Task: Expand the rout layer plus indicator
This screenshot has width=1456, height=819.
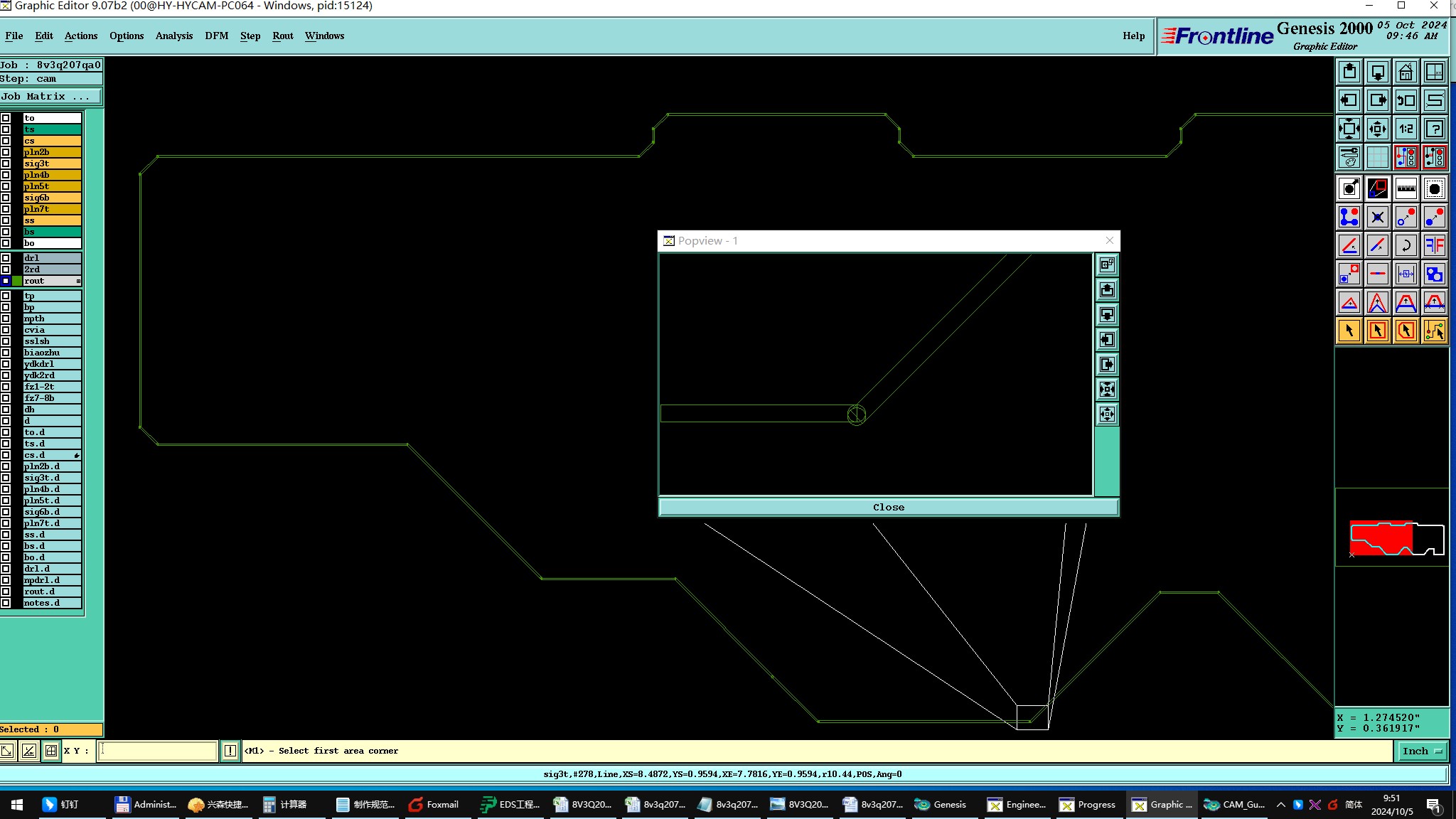Action: pos(78,281)
